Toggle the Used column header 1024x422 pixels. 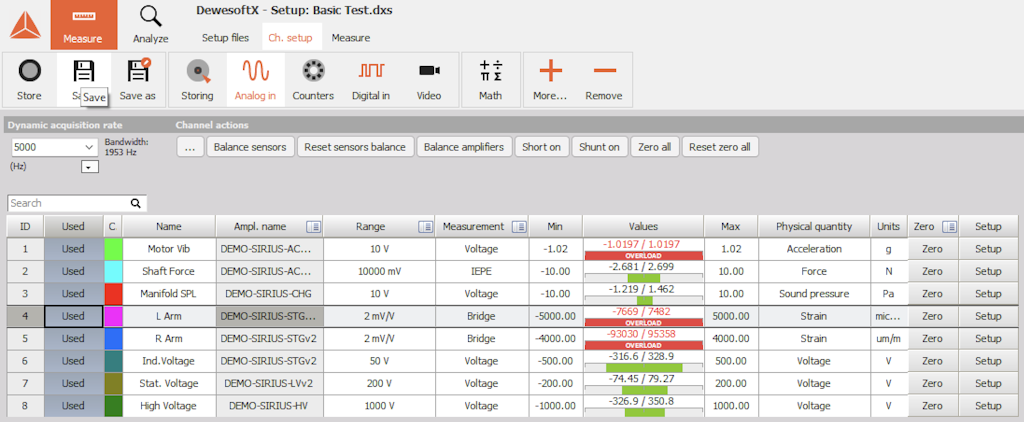[x=73, y=227]
